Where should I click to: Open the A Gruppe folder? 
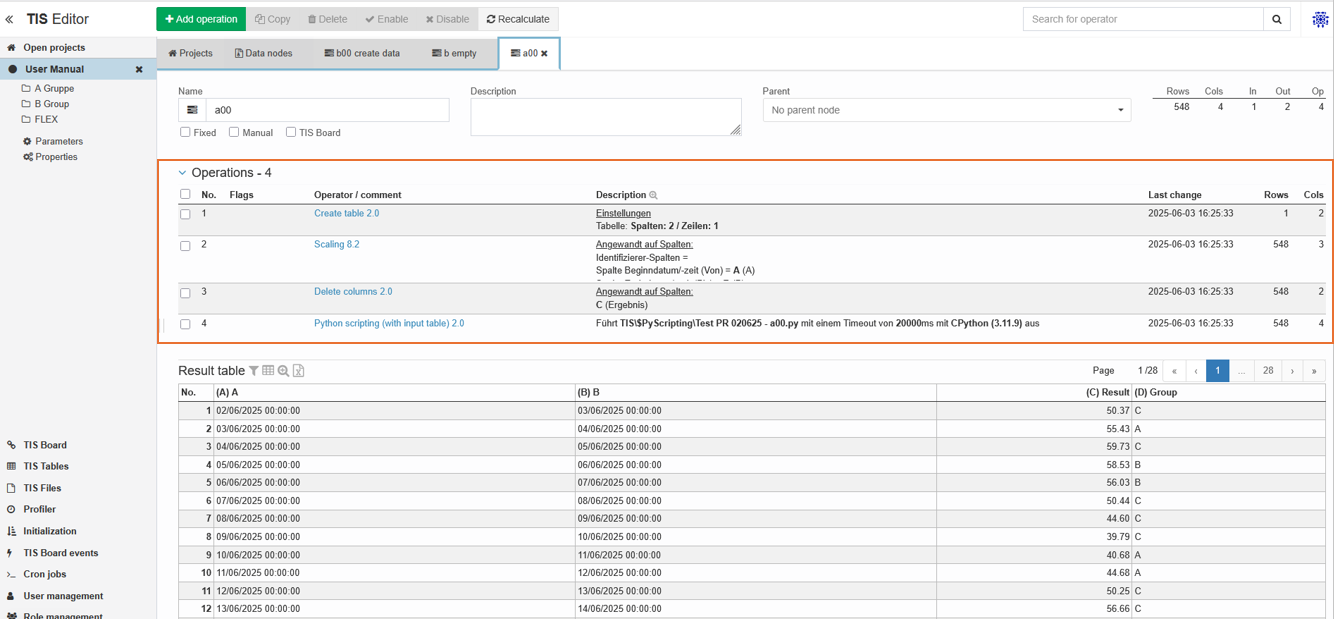click(x=54, y=88)
